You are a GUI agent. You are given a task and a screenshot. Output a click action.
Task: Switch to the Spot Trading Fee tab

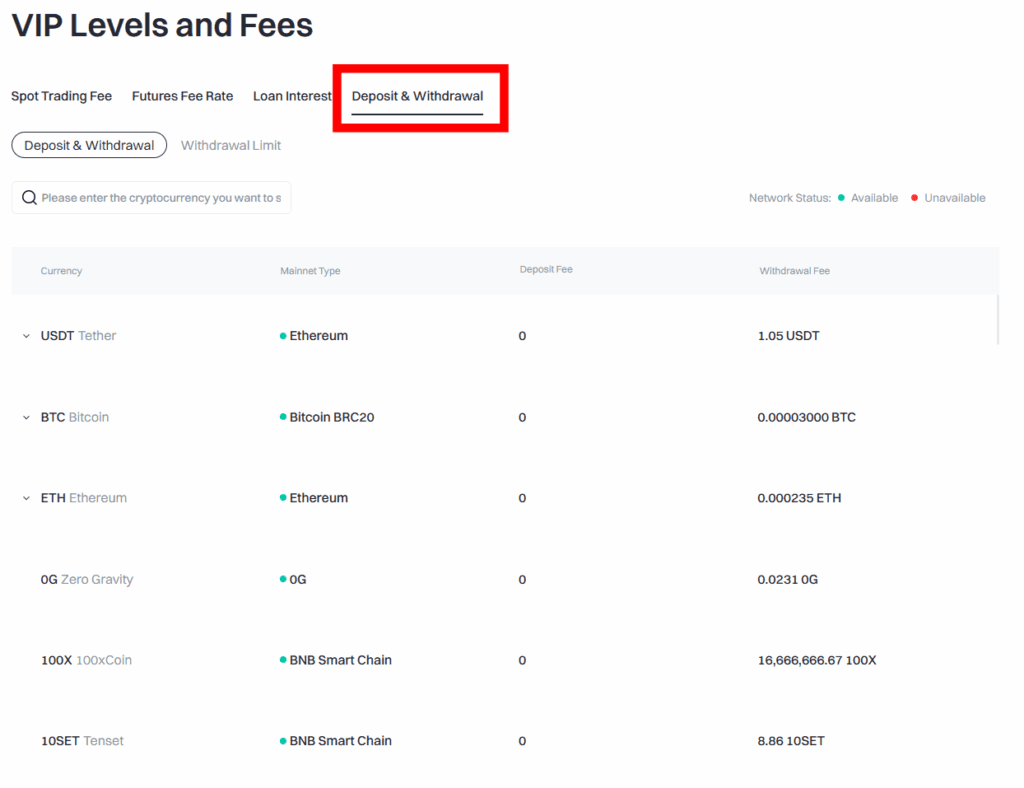[x=61, y=96]
